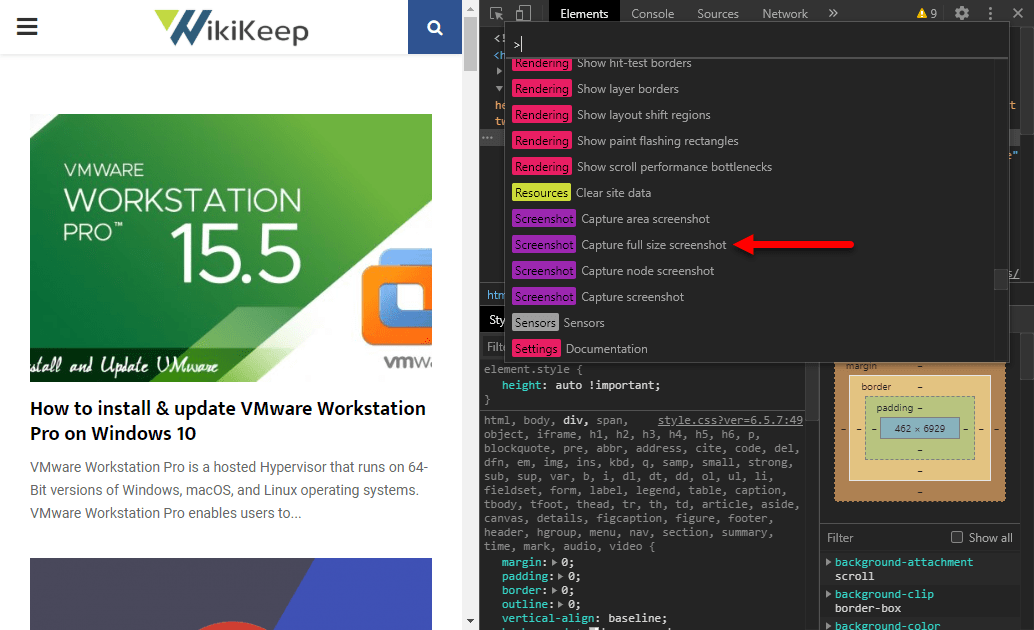This screenshot has width=1034, height=630.
Task: Enable the Show all checkbox
Action: [957, 537]
